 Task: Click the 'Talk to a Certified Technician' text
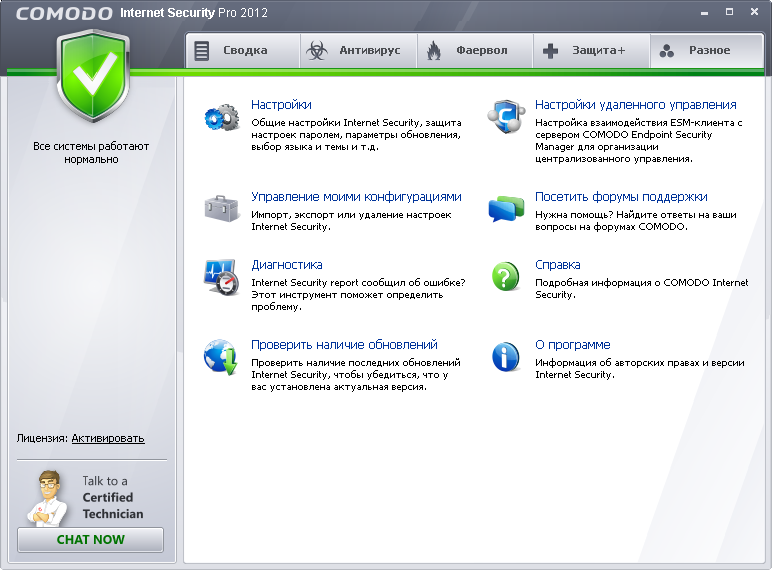(x=113, y=497)
